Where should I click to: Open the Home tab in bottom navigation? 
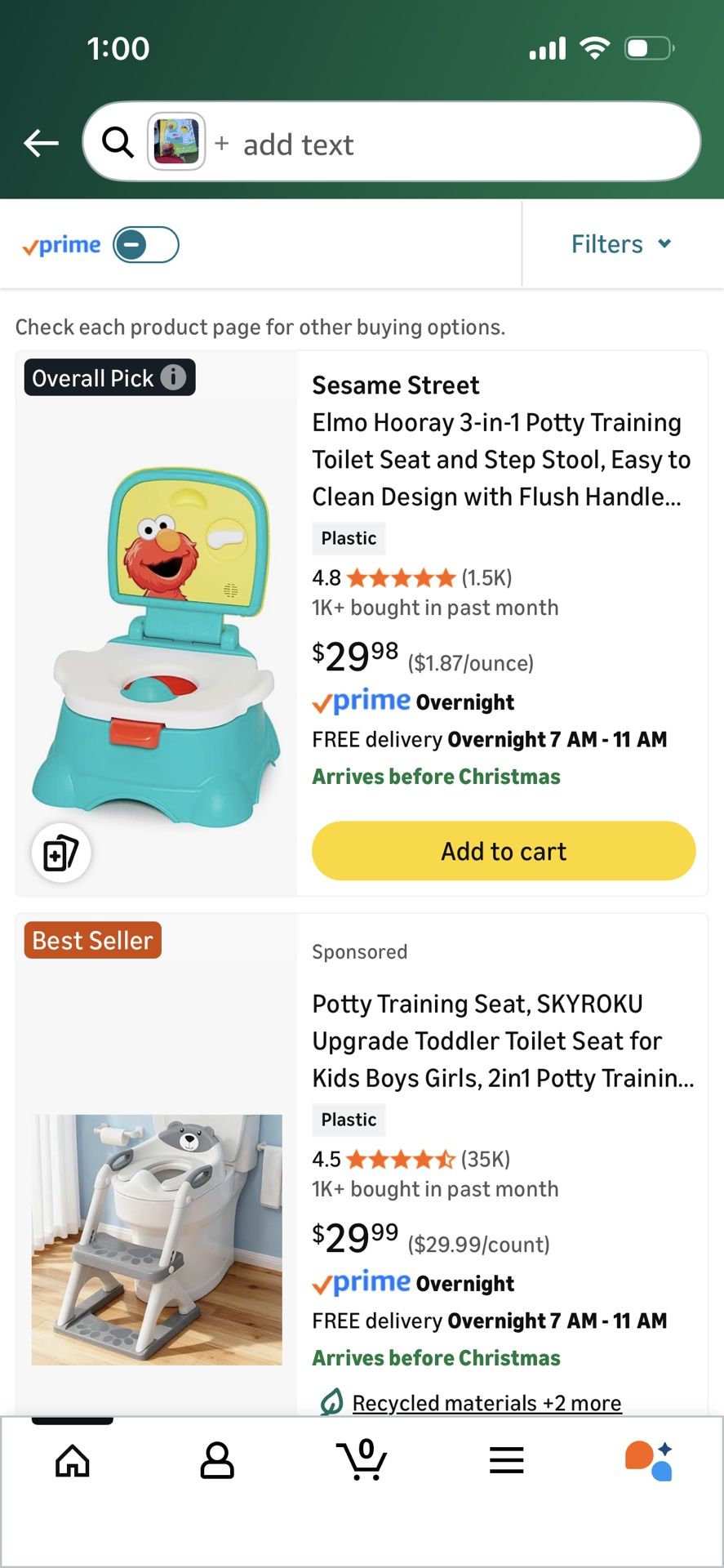click(x=72, y=1461)
